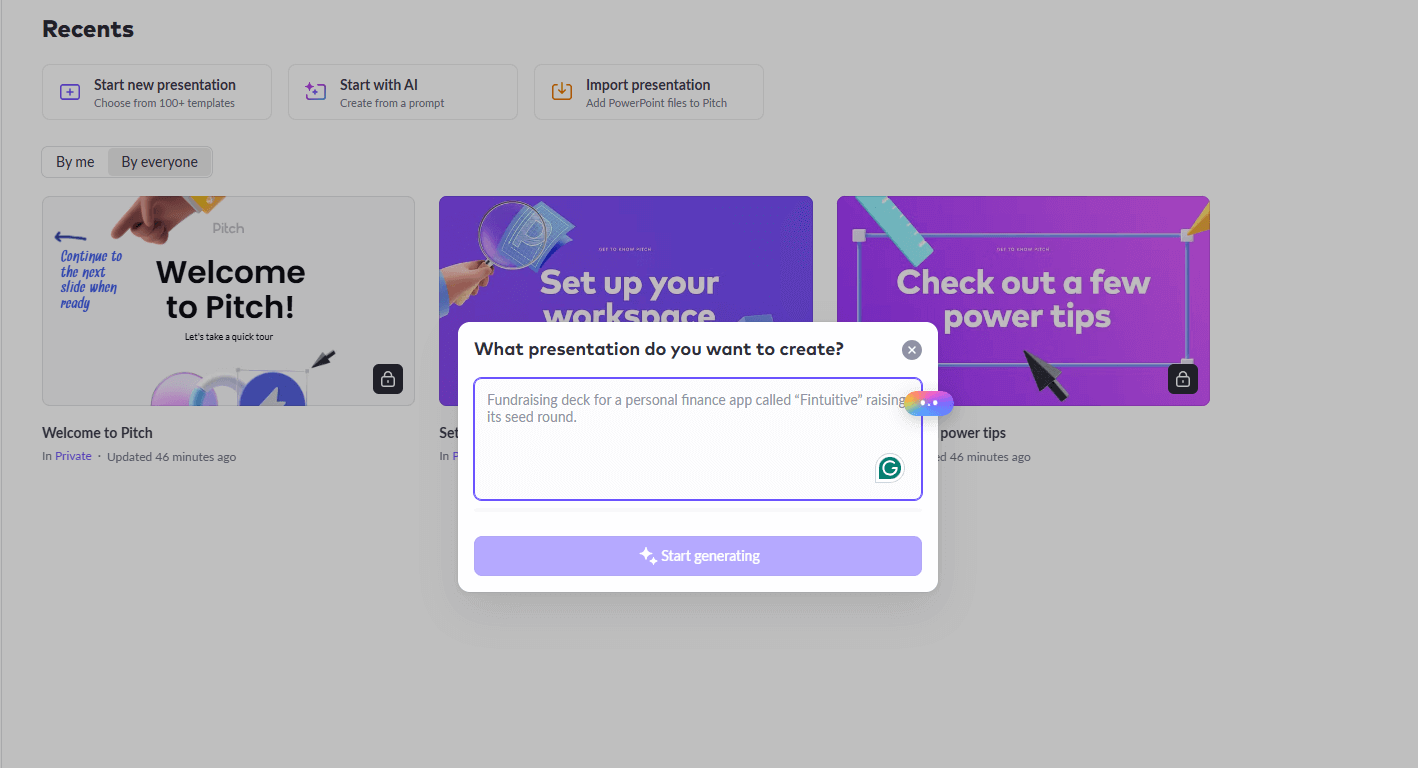This screenshot has width=1418, height=768.
Task: Open the Set up your workspace thumbnail
Action: tap(625, 260)
